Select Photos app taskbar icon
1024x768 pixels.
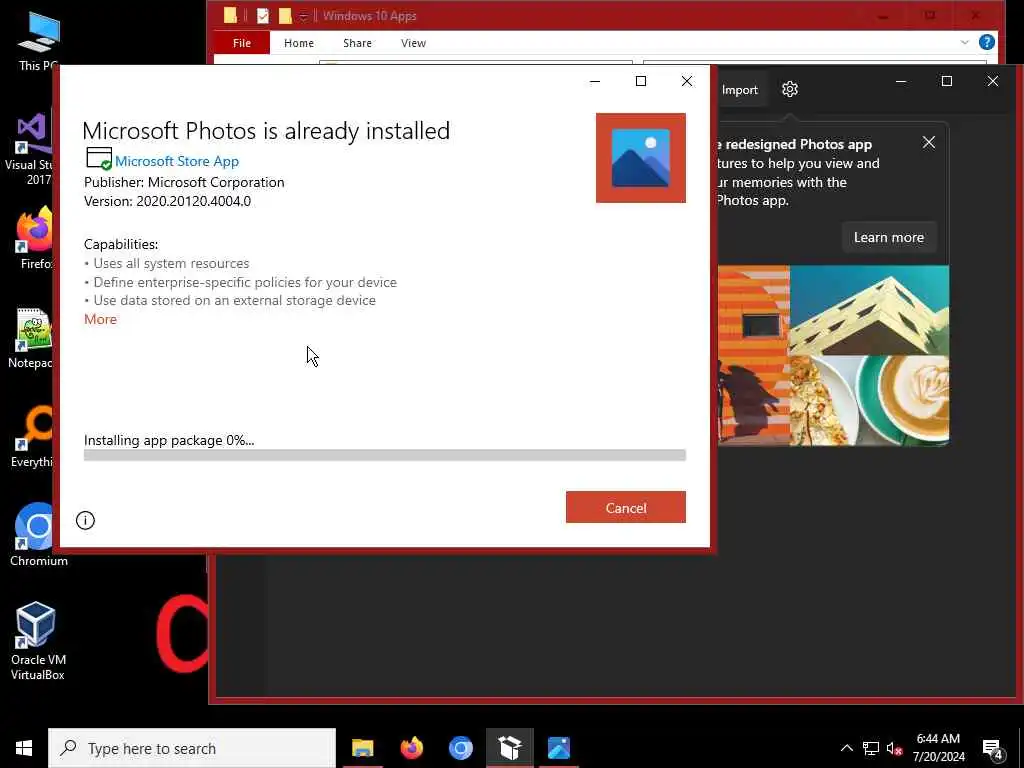coord(559,748)
